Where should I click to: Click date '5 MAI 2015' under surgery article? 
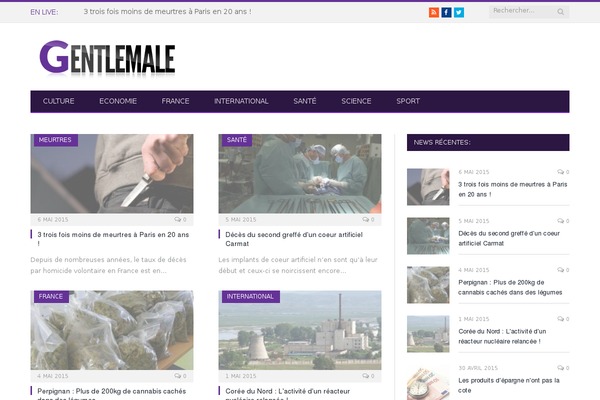pyautogui.click(x=241, y=220)
